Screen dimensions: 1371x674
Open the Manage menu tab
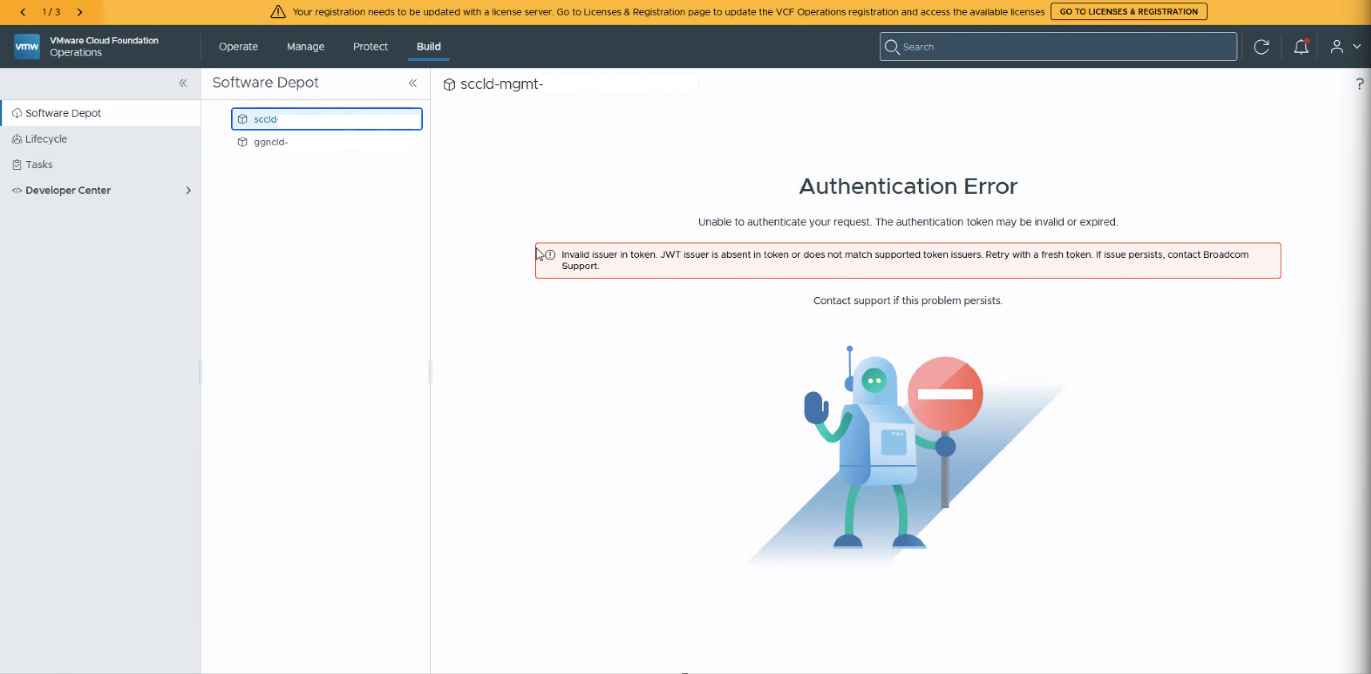[x=305, y=46]
